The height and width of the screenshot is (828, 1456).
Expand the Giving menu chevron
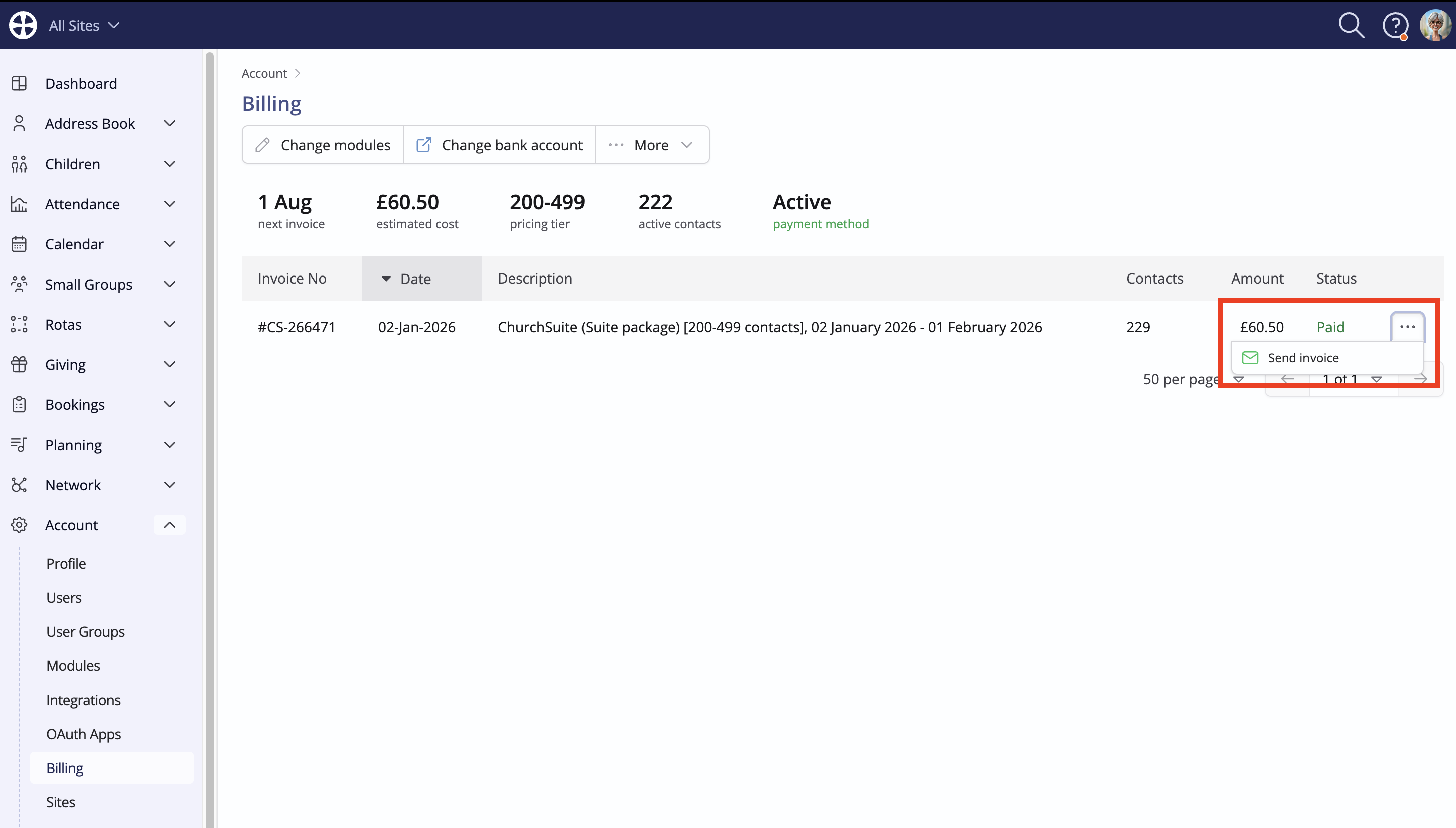click(170, 364)
